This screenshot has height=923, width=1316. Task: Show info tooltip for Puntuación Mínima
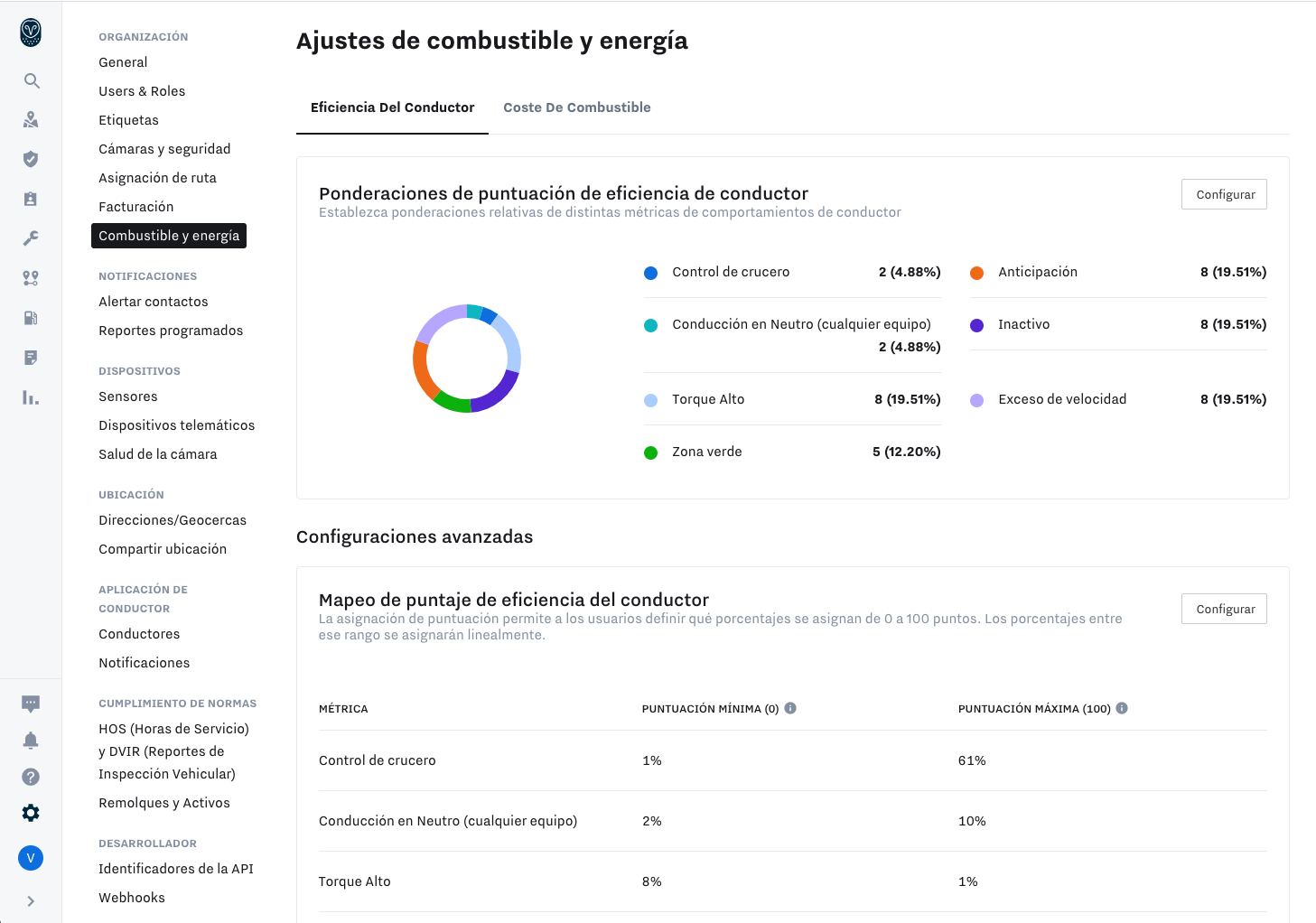coord(790,708)
